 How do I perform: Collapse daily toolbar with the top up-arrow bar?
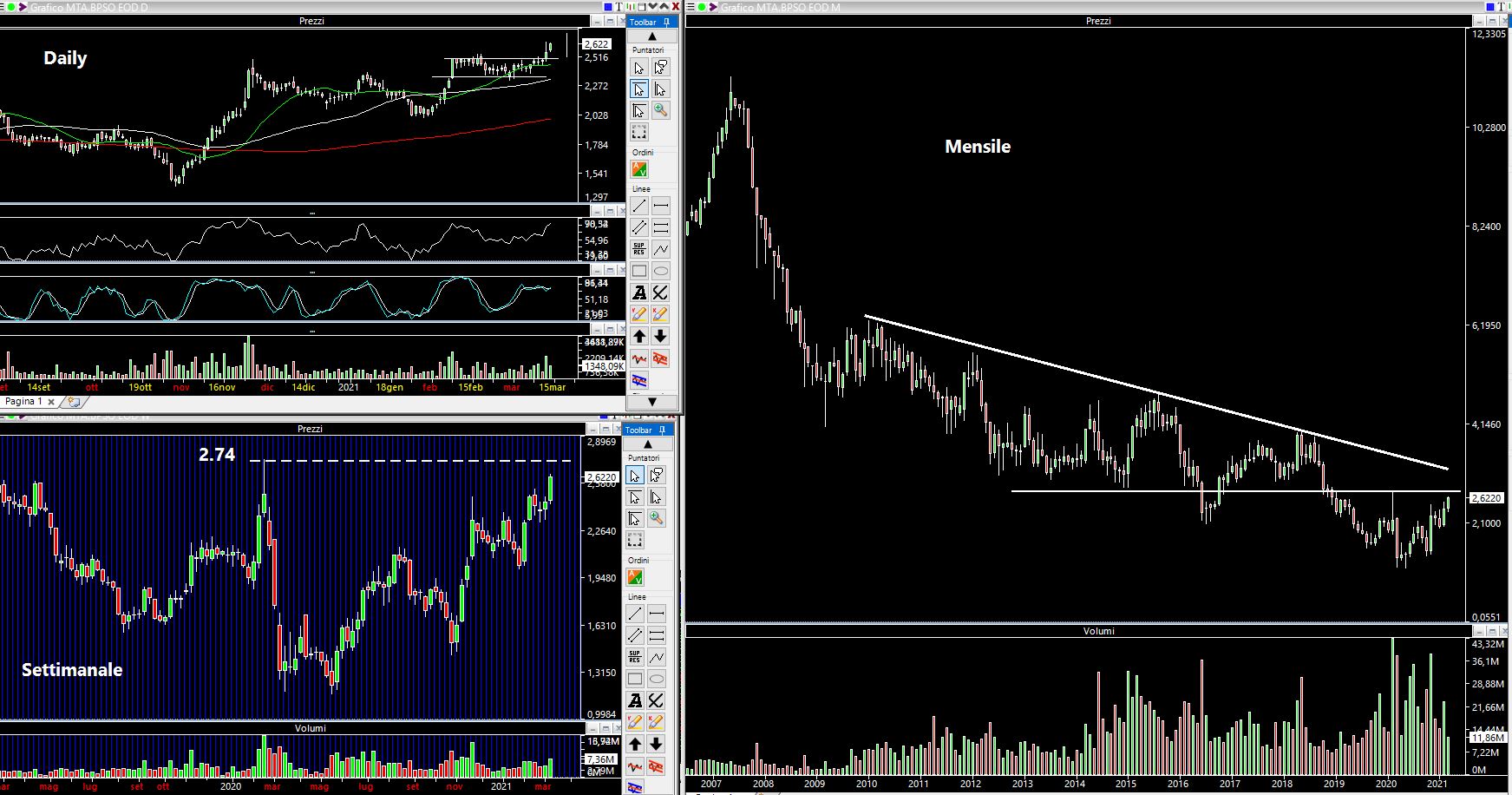(651, 36)
